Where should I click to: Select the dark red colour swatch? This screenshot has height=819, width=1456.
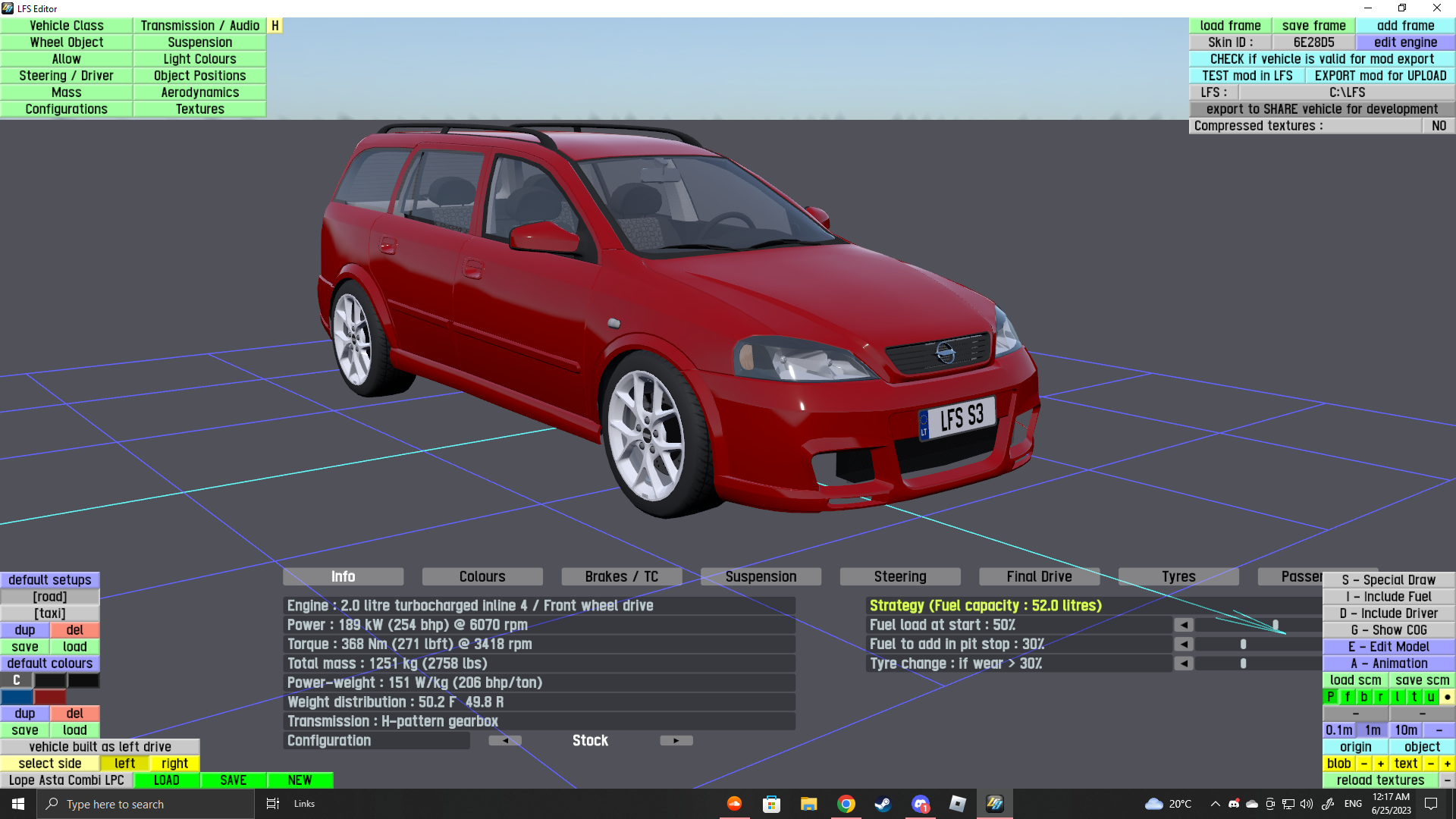click(50, 697)
